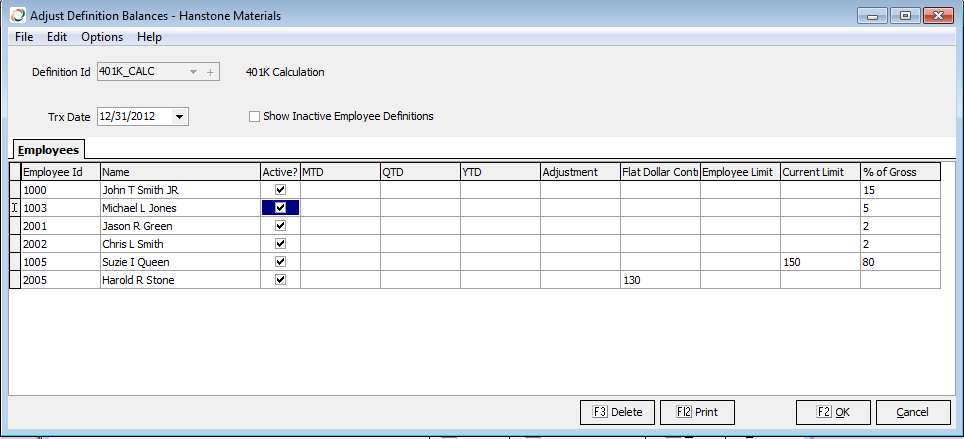Expand the Trx Date picker dropdown

click(179, 117)
